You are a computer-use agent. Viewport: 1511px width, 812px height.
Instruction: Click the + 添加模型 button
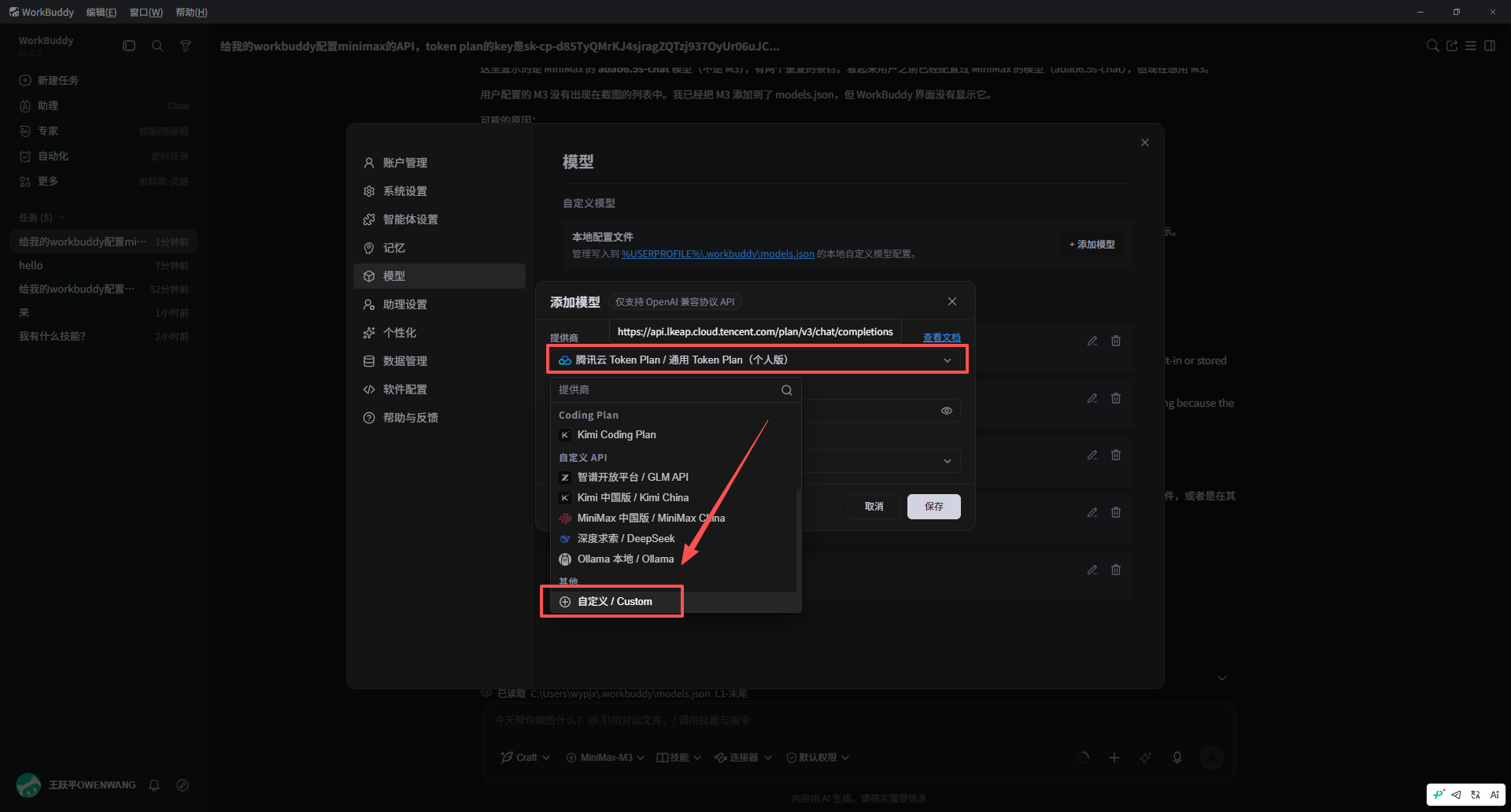(1092, 245)
